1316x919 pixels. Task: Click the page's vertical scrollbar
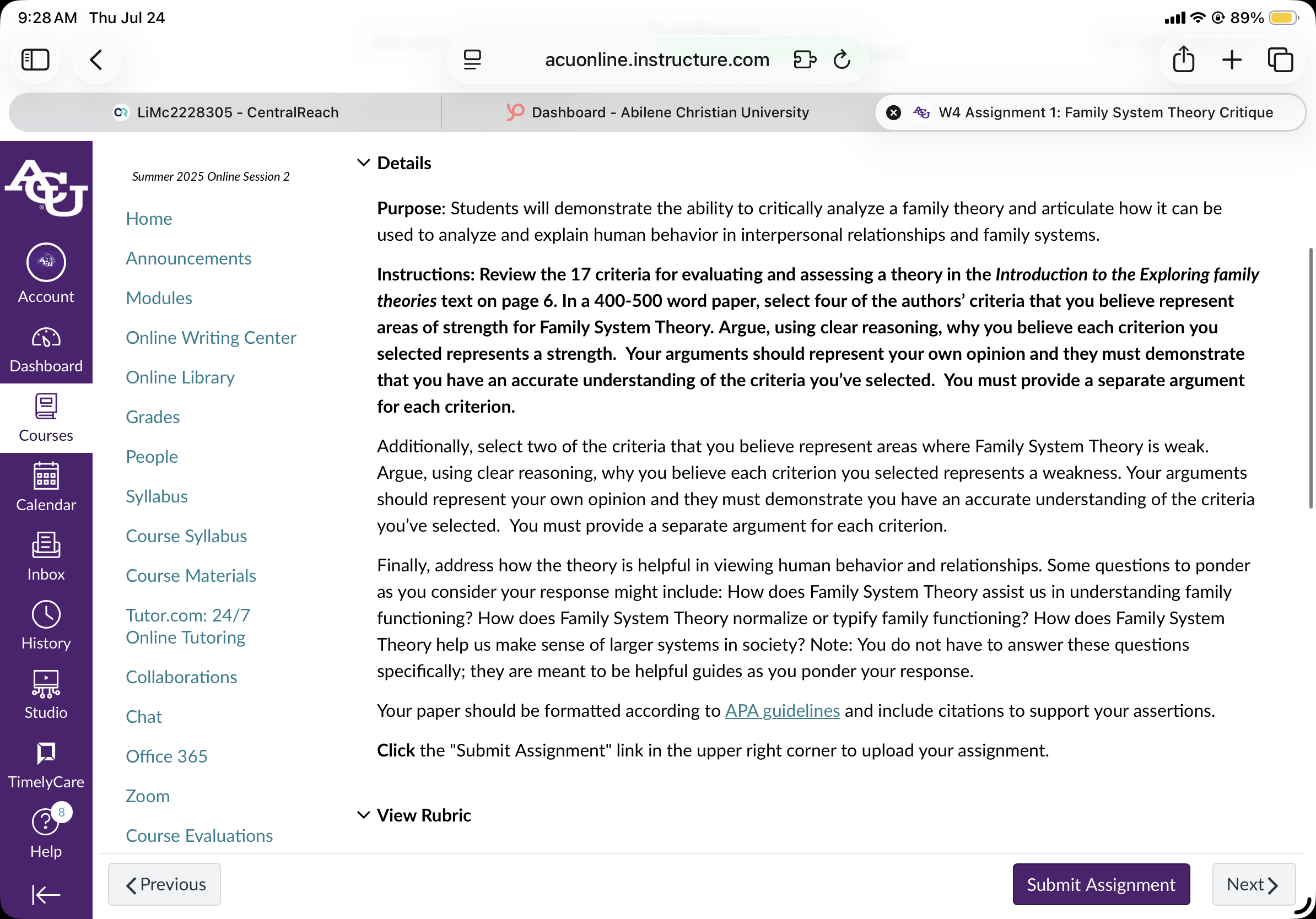[x=1310, y=378]
